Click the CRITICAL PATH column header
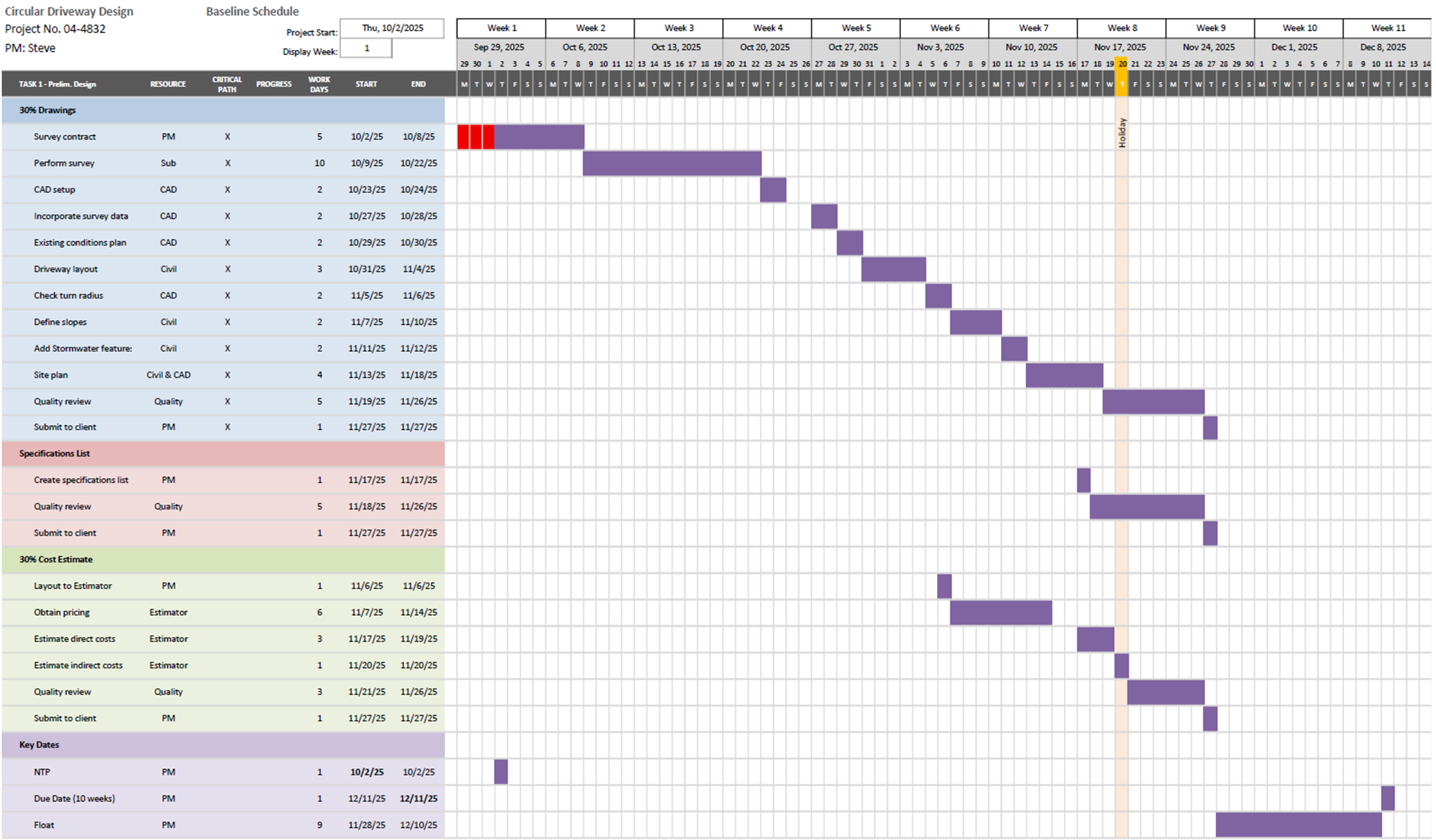Viewport: 1436px width, 840px height. (x=227, y=84)
